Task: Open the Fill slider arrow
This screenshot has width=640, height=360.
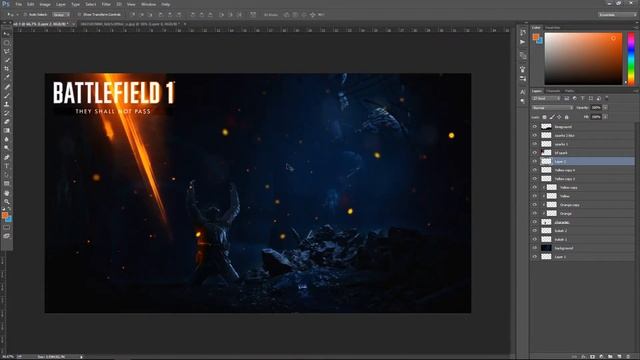Action: coord(605,117)
